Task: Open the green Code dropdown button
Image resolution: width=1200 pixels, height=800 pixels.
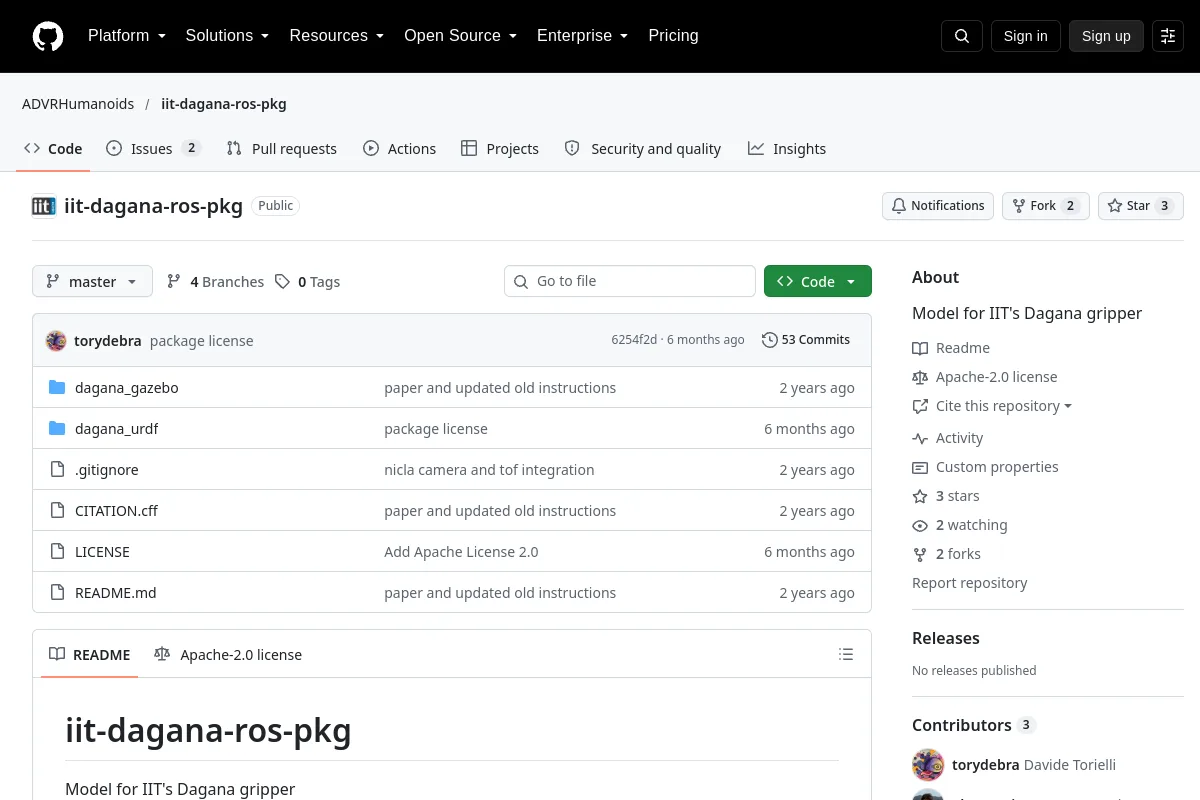Action: click(x=818, y=282)
